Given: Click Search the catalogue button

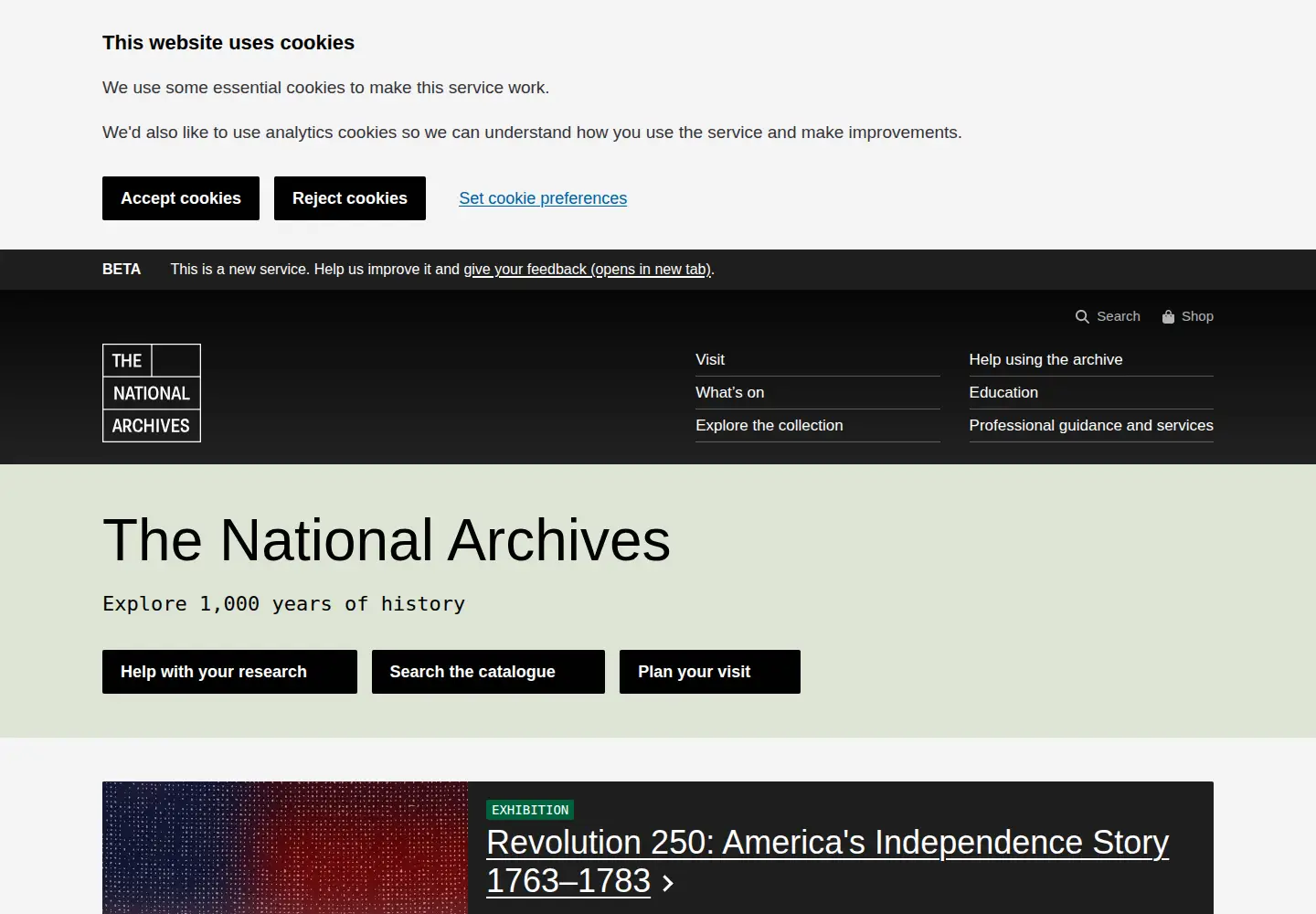Looking at the screenshot, I should pyautogui.click(x=488, y=672).
